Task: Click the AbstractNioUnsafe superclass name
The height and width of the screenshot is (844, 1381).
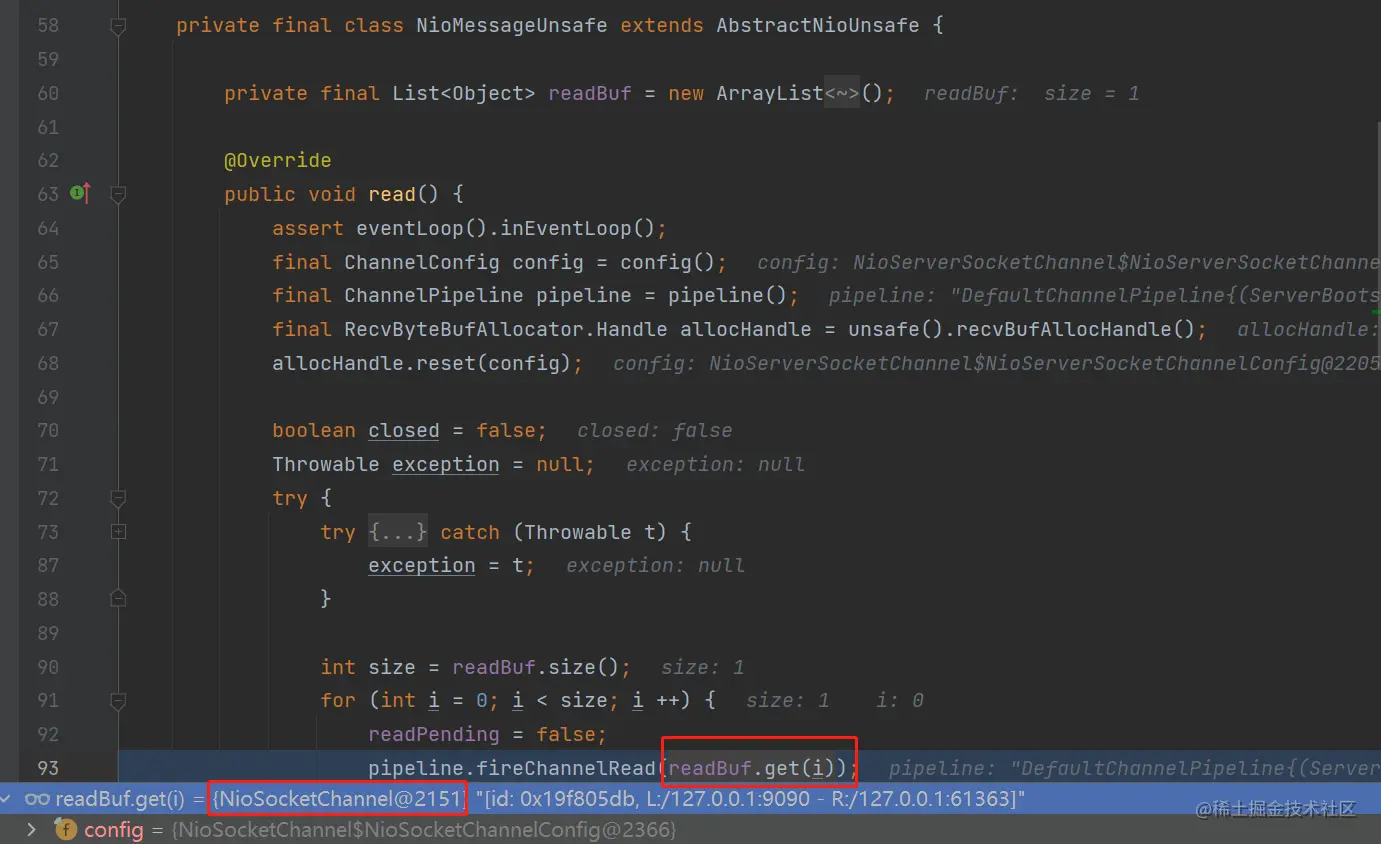Action: click(818, 26)
